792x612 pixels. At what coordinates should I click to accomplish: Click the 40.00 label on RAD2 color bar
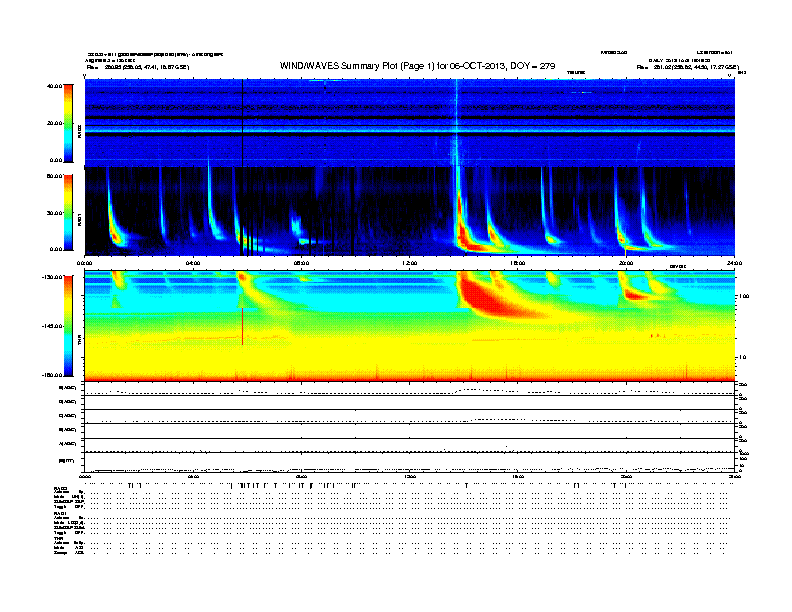[54, 86]
